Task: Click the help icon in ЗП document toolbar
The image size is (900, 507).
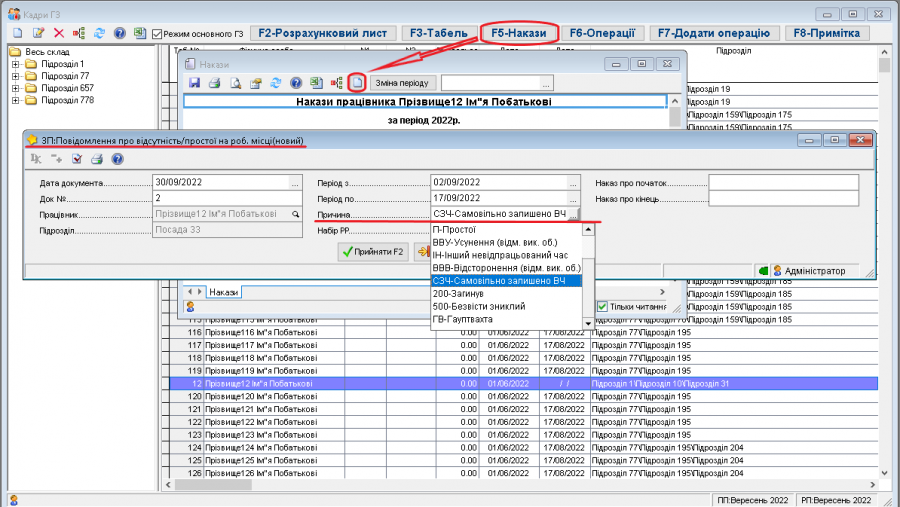Action: pyautogui.click(x=117, y=158)
